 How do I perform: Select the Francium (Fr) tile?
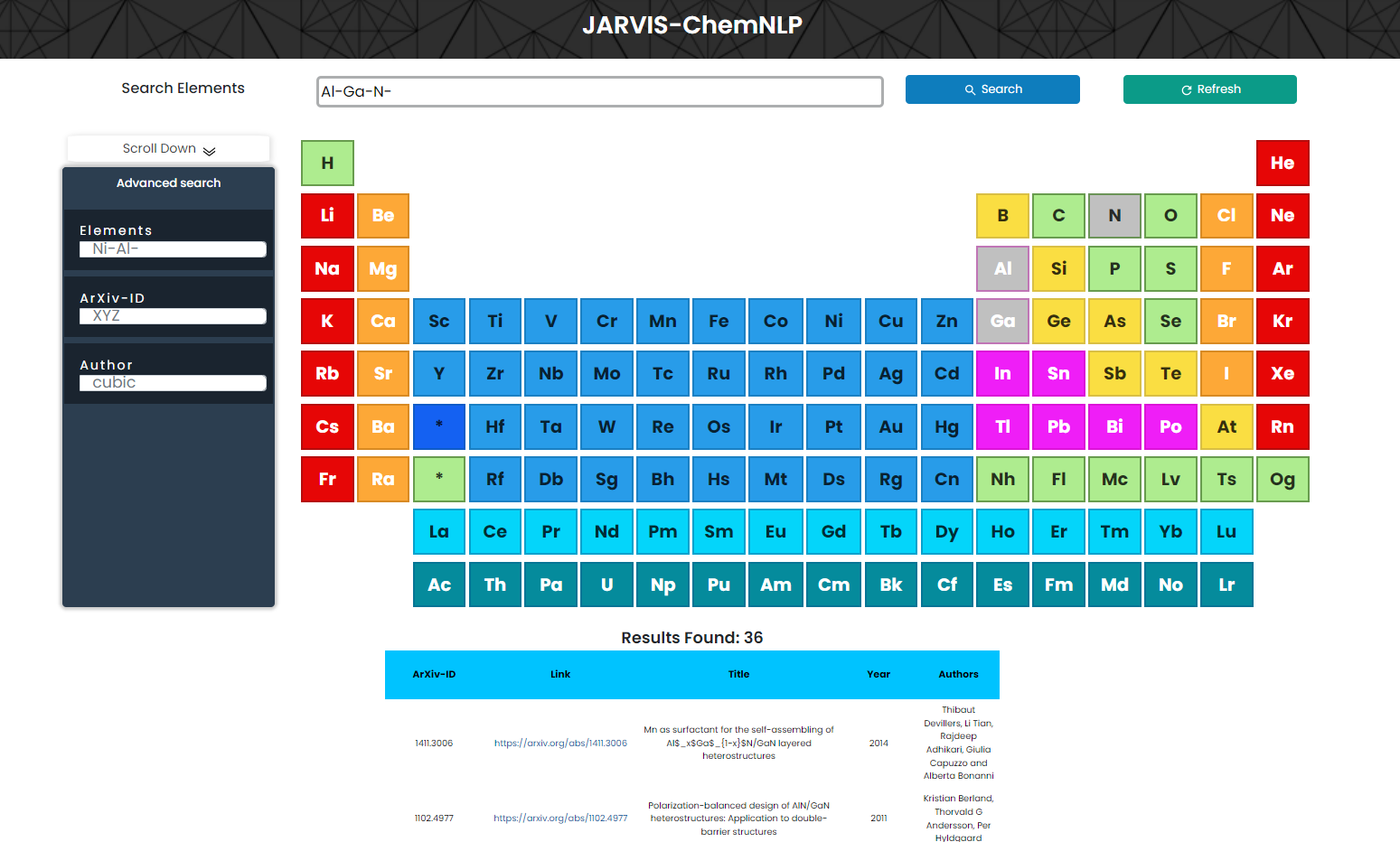pyautogui.click(x=327, y=479)
